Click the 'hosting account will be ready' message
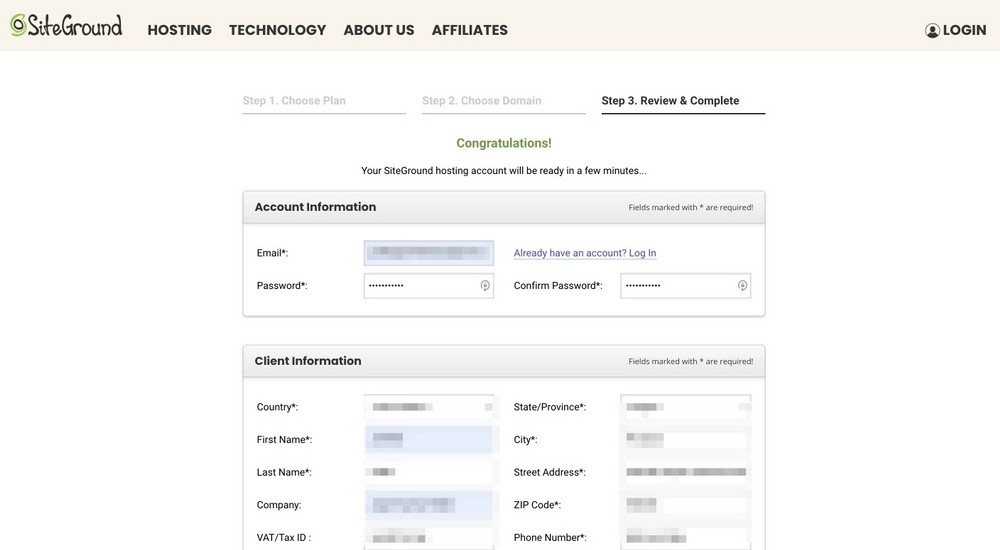Viewport: 1000px width, 550px height. [x=503, y=170]
